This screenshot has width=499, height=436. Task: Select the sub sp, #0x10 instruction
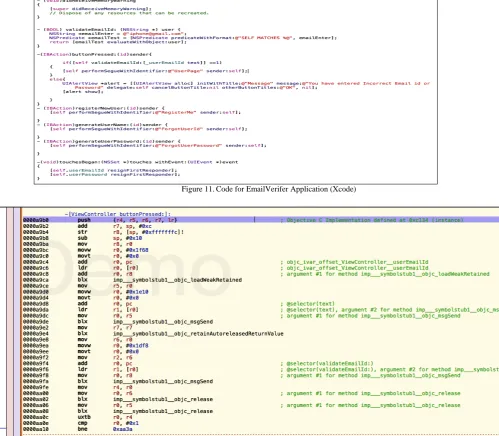[83, 238]
